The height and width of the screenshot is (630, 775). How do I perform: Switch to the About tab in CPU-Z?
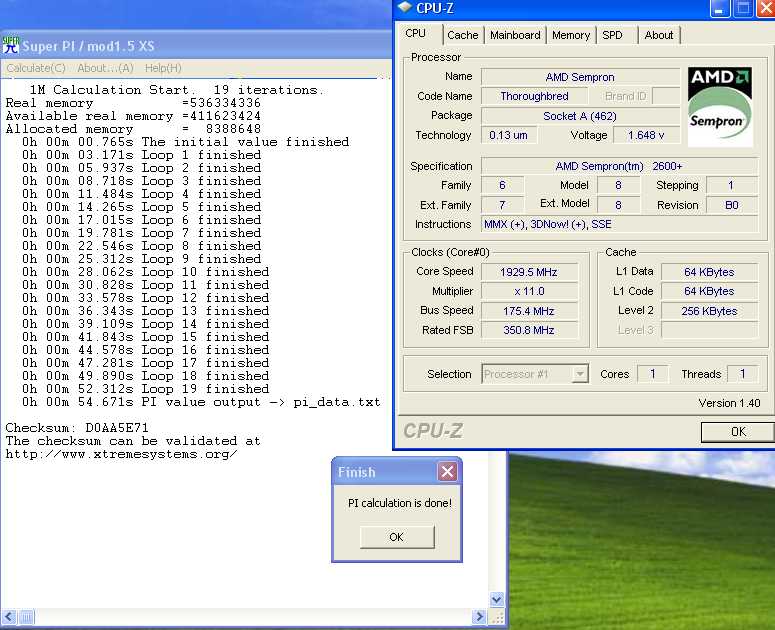coord(659,35)
